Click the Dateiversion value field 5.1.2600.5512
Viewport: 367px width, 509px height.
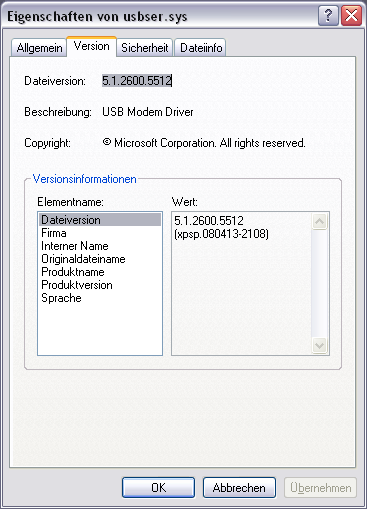click(x=137, y=81)
